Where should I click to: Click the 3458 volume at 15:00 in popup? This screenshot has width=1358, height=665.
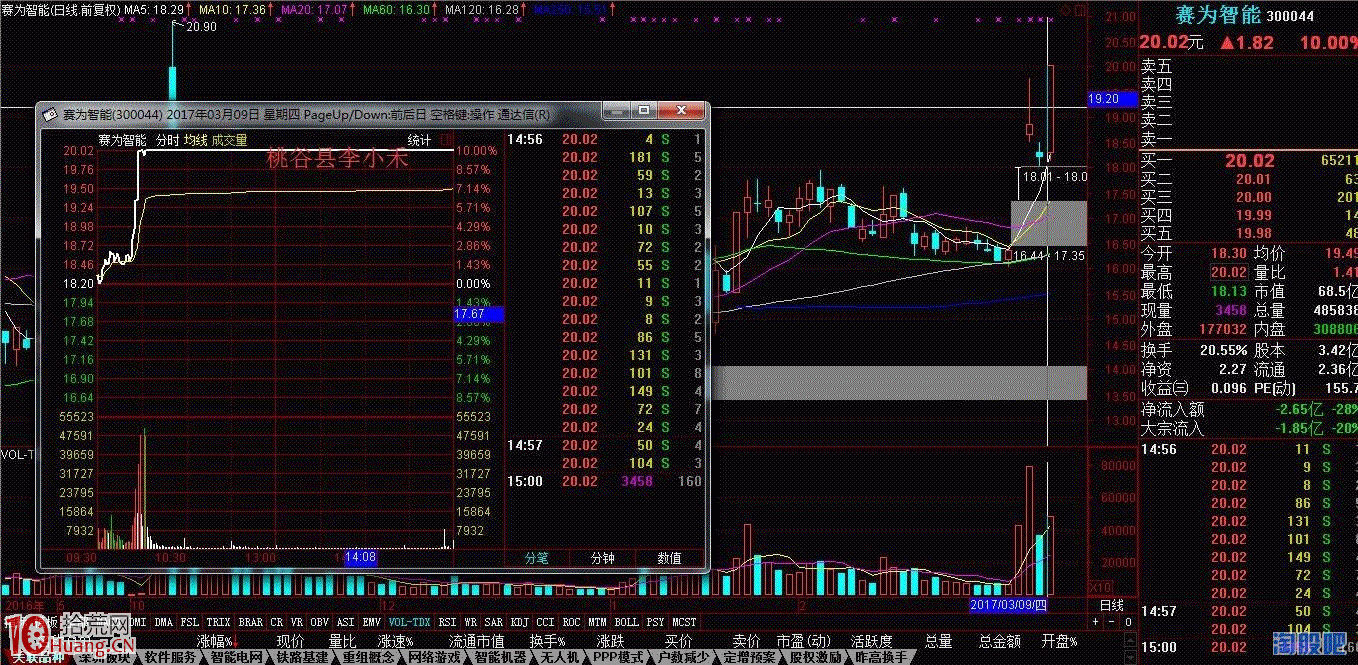pos(636,481)
